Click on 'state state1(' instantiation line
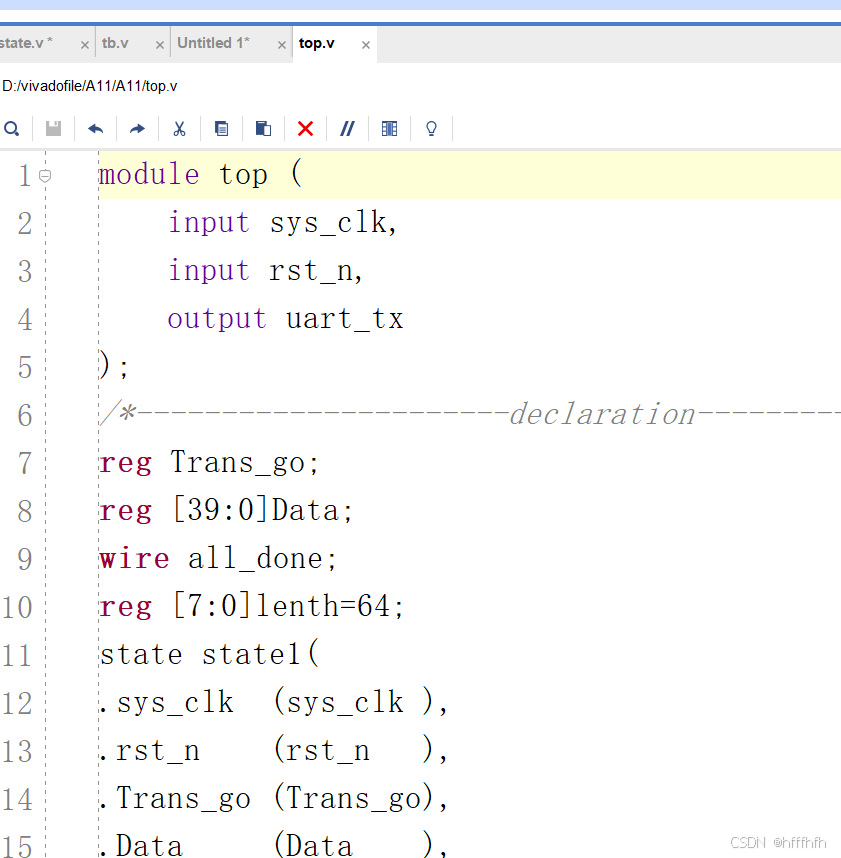The width and height of the screenshot is (841, 858). point(209,654)
